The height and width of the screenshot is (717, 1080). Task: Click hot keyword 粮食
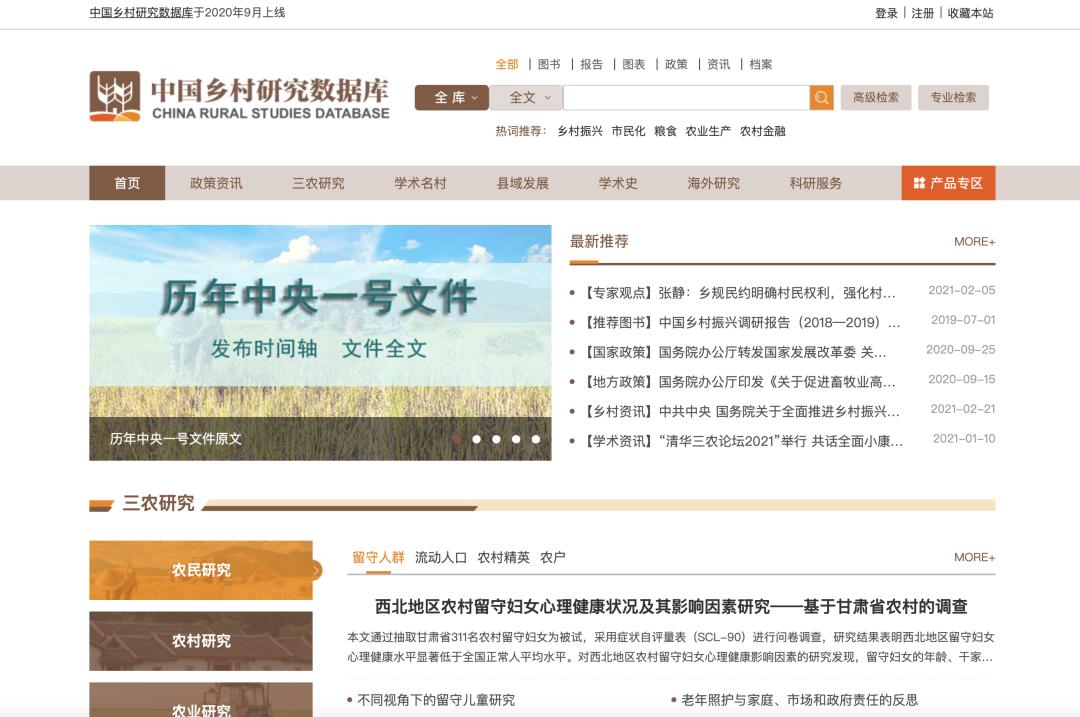(x=665, y=131)
